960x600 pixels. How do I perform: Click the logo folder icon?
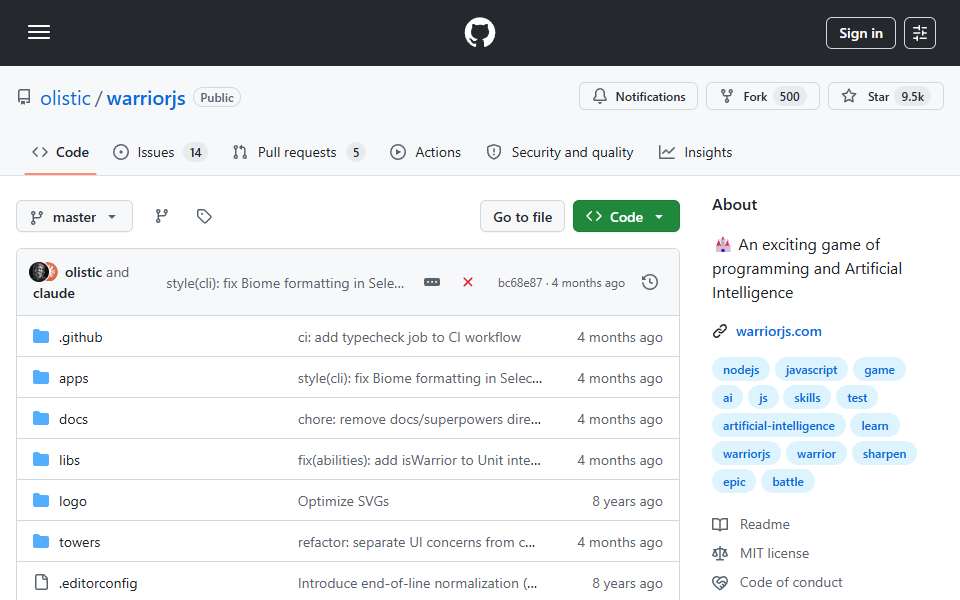[x=41, y=500]
